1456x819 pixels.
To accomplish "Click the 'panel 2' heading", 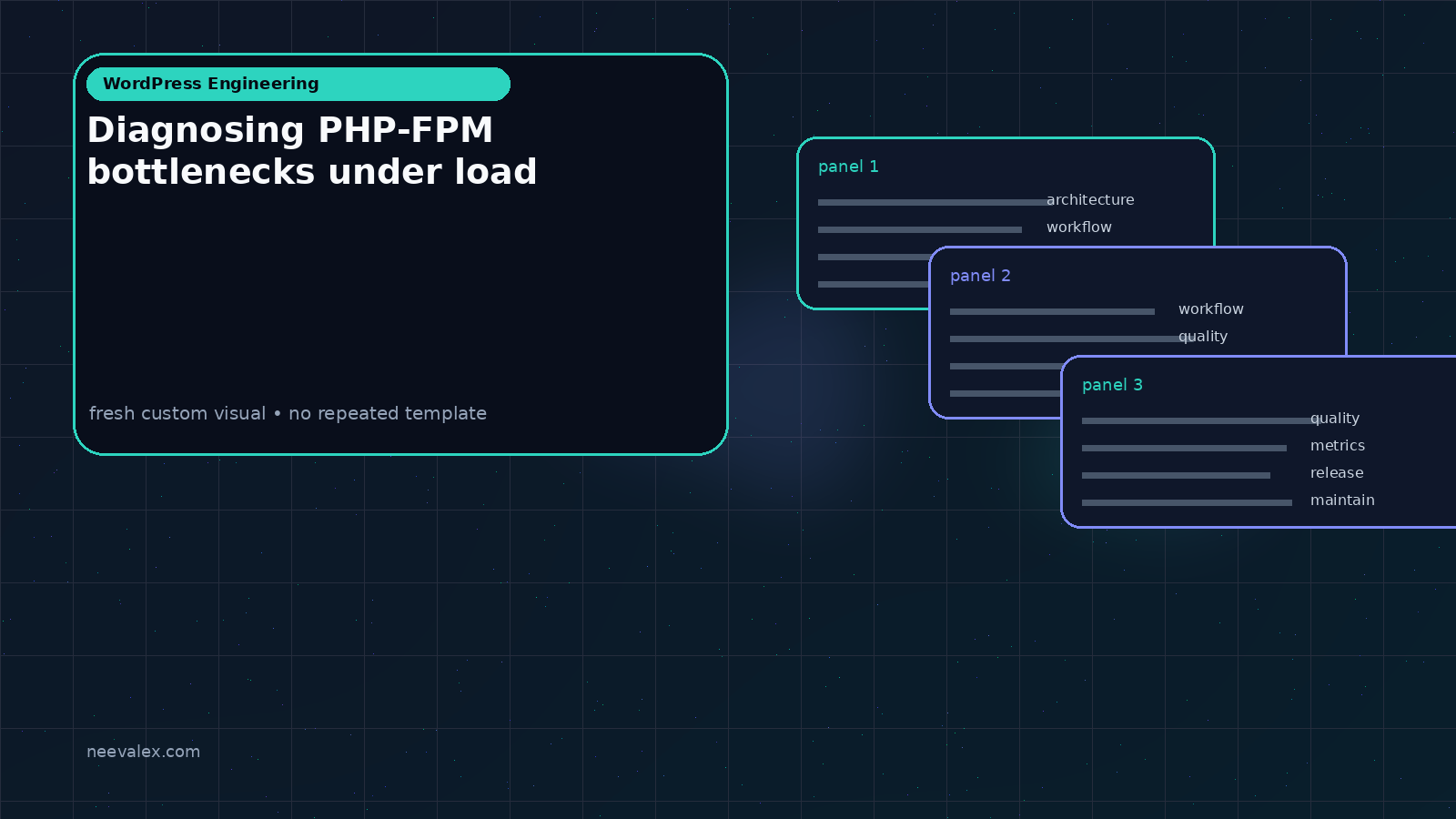I will click(980, 276).
